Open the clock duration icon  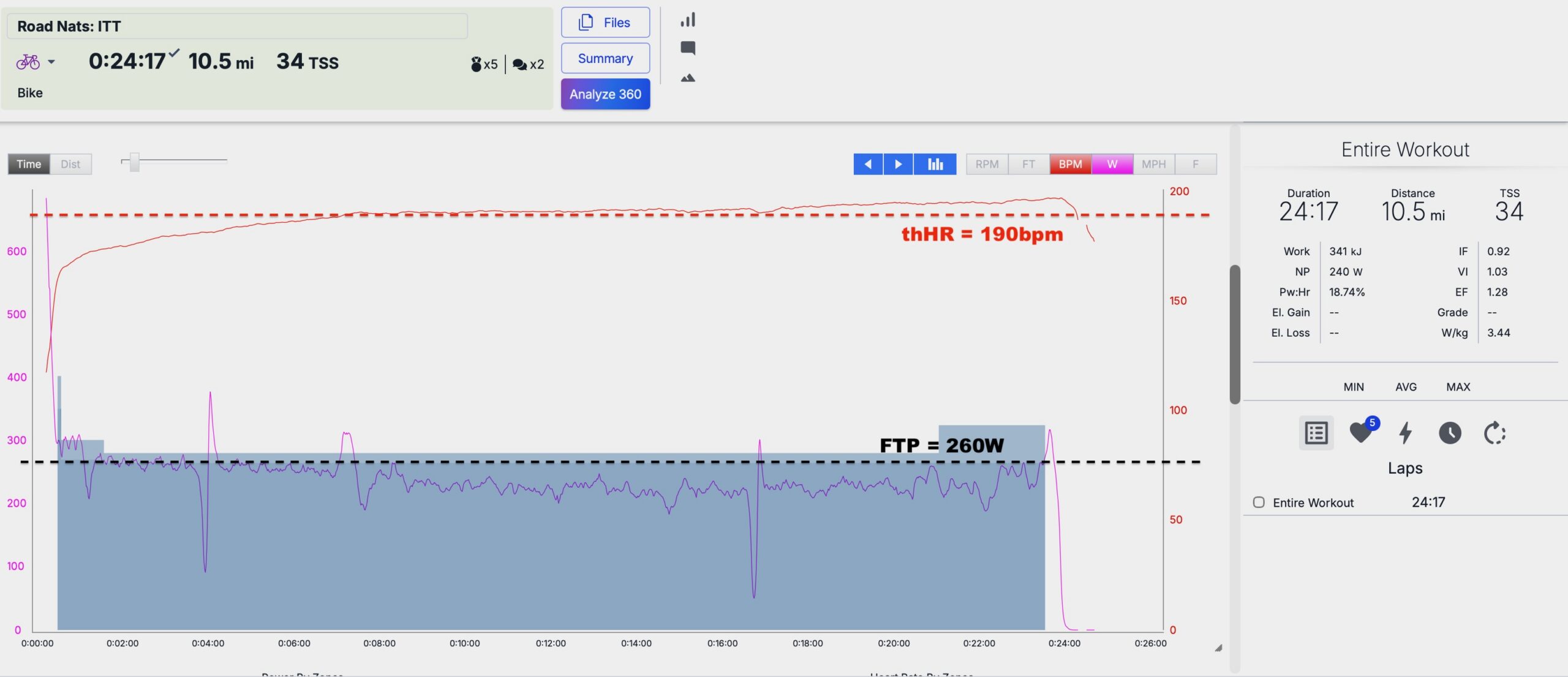click(1450, 433)
